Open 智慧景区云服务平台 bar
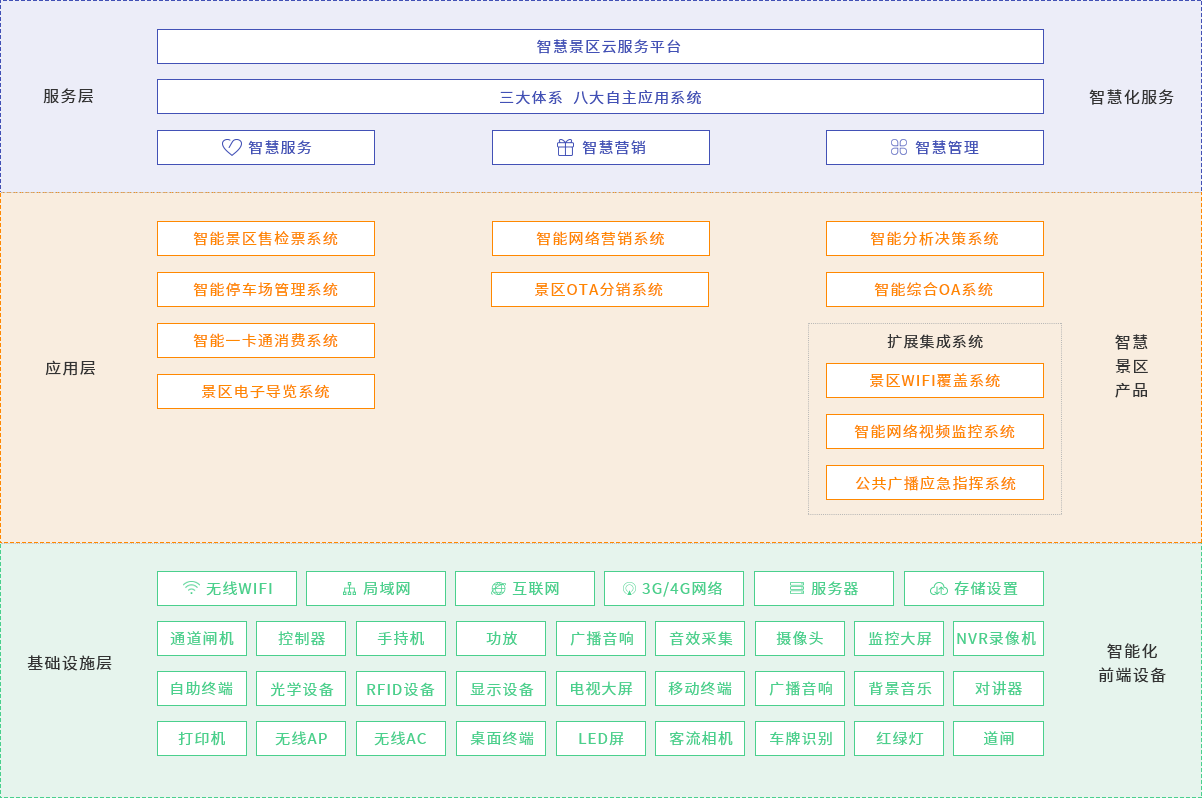The image size is (1202, 798). coord(600,46)
